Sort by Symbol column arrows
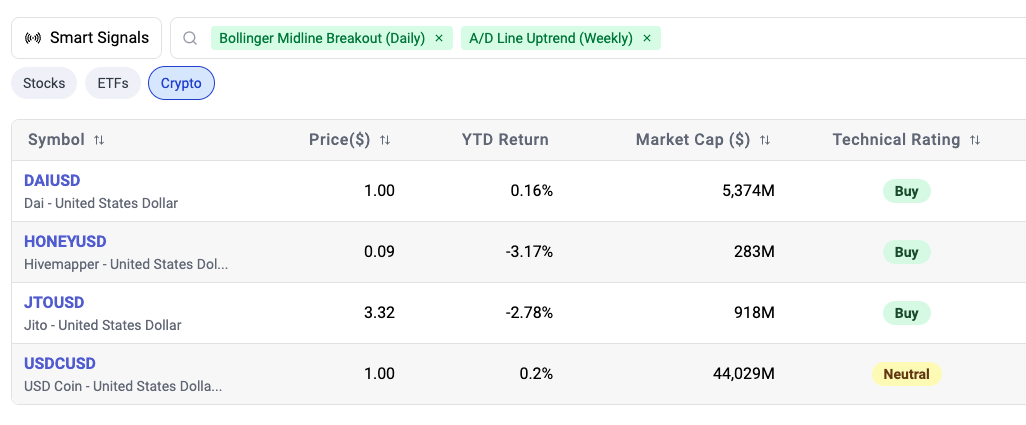Screen dimensions: 1026x425 (x=99, y=140)
